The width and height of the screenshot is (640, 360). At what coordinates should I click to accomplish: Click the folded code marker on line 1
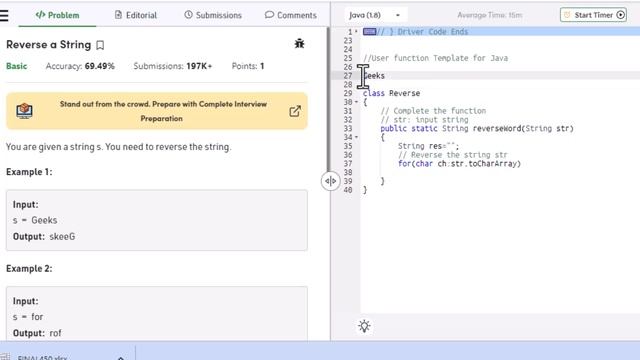coord(369,32)
